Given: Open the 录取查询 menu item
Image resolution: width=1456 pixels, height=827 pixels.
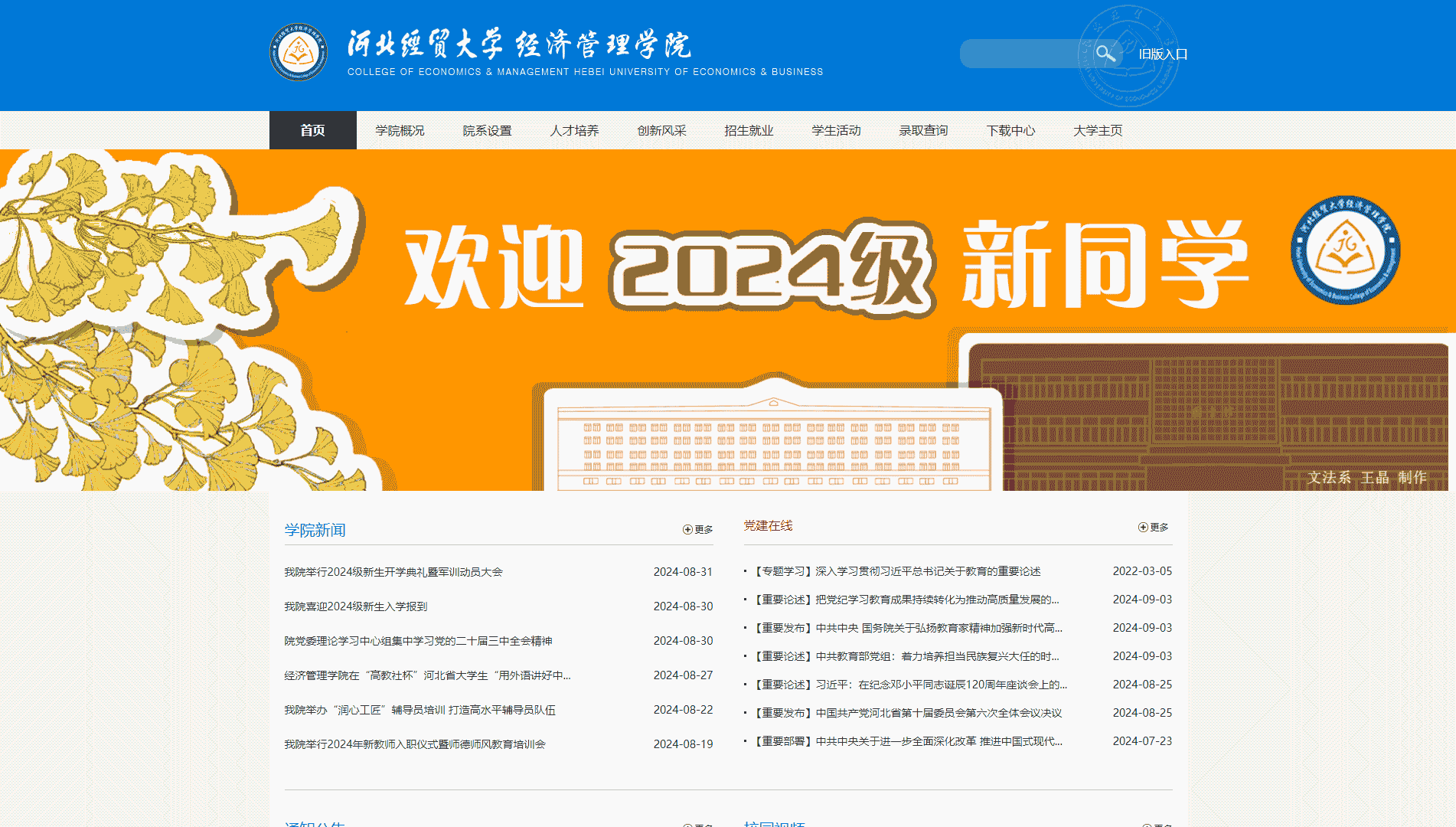Looking at the screenshot, I should pyautogui.click(x=923, y=131).
